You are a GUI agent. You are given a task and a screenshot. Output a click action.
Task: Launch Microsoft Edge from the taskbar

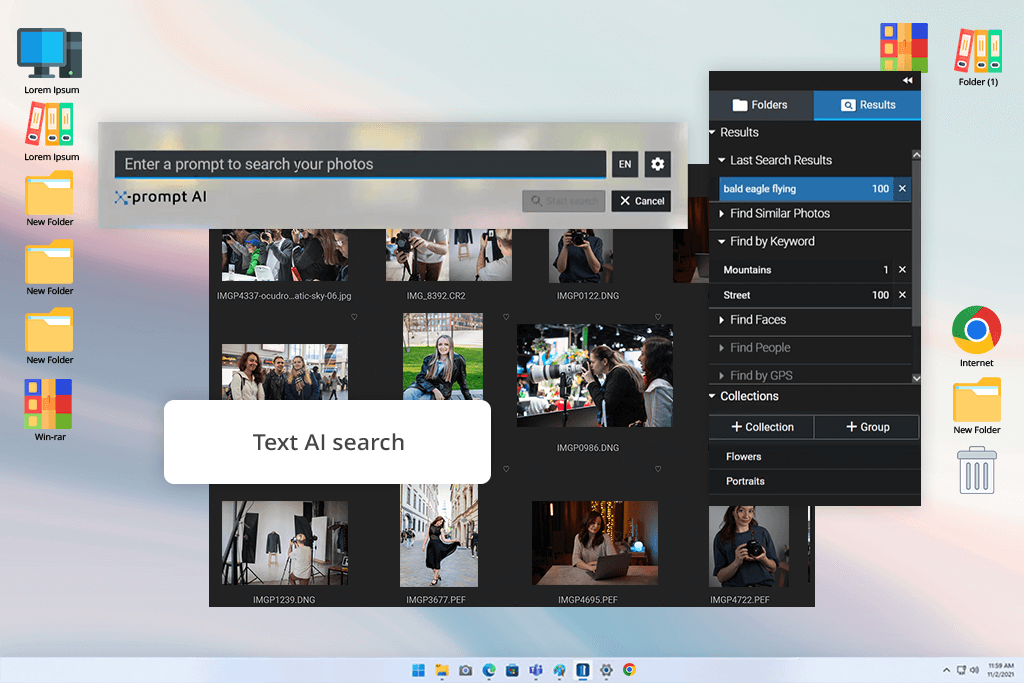pyautogui.click(x=489, y=670)
